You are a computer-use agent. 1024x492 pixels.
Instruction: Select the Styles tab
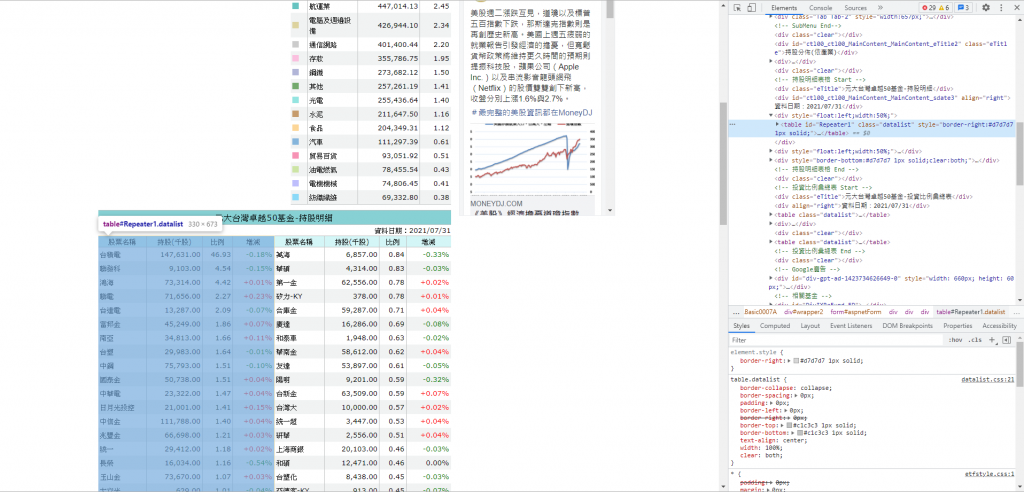(741, 325)
